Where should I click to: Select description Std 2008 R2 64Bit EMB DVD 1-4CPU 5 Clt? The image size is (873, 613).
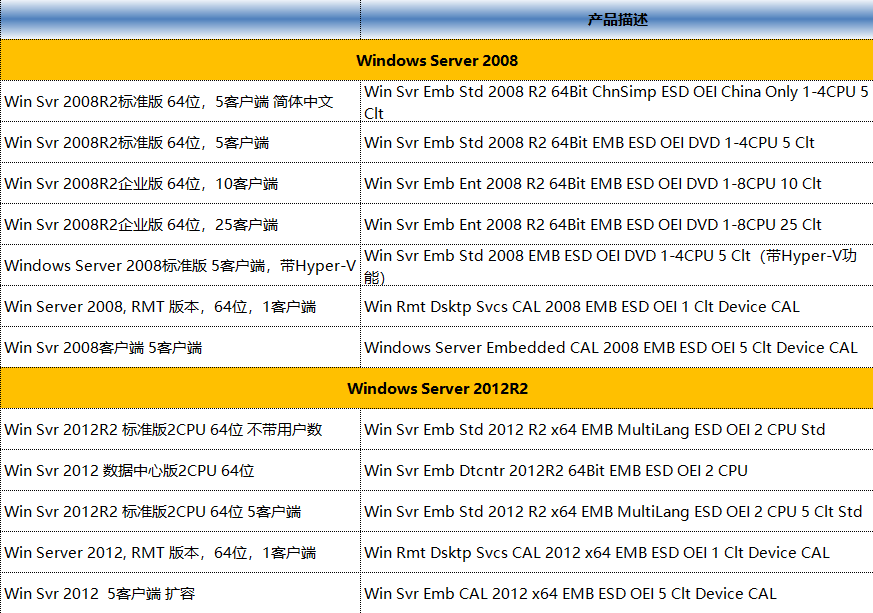pyautogui.click(x=617, y=143)
